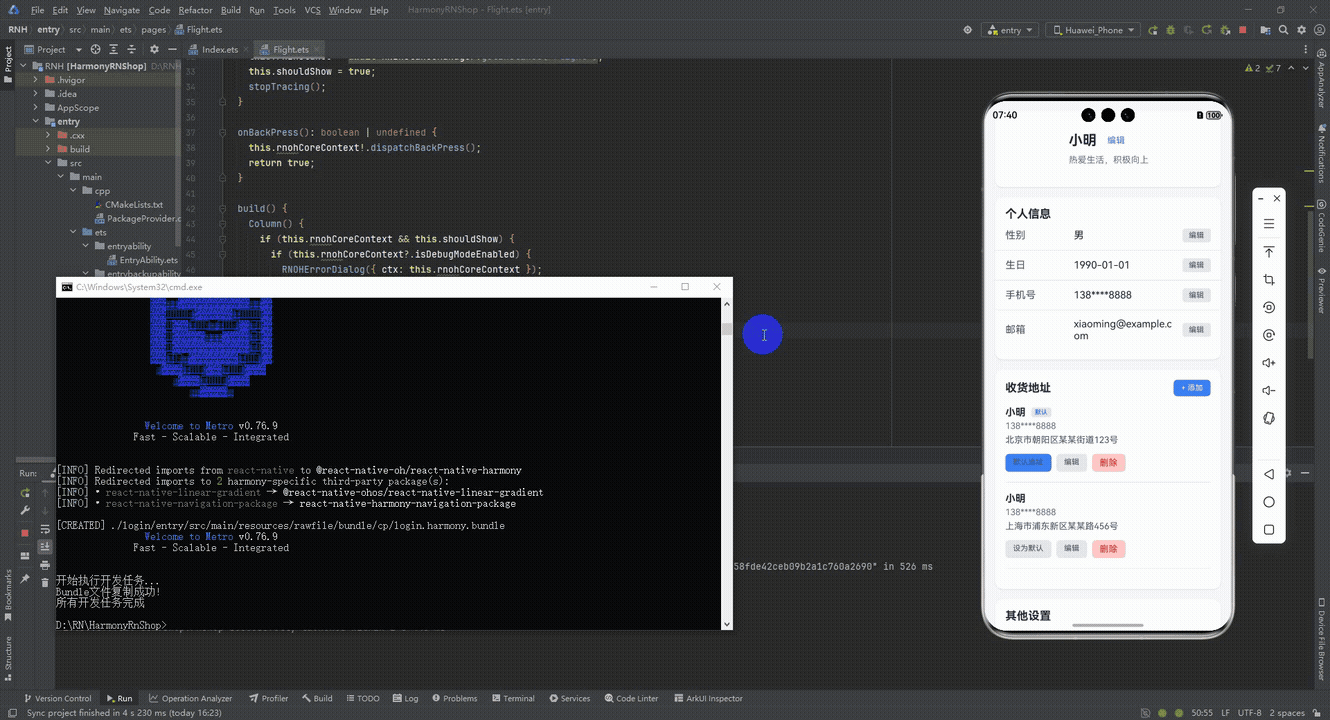Open the Huawei_Phone device dropdown
1330x720 pixels.
1093,30
